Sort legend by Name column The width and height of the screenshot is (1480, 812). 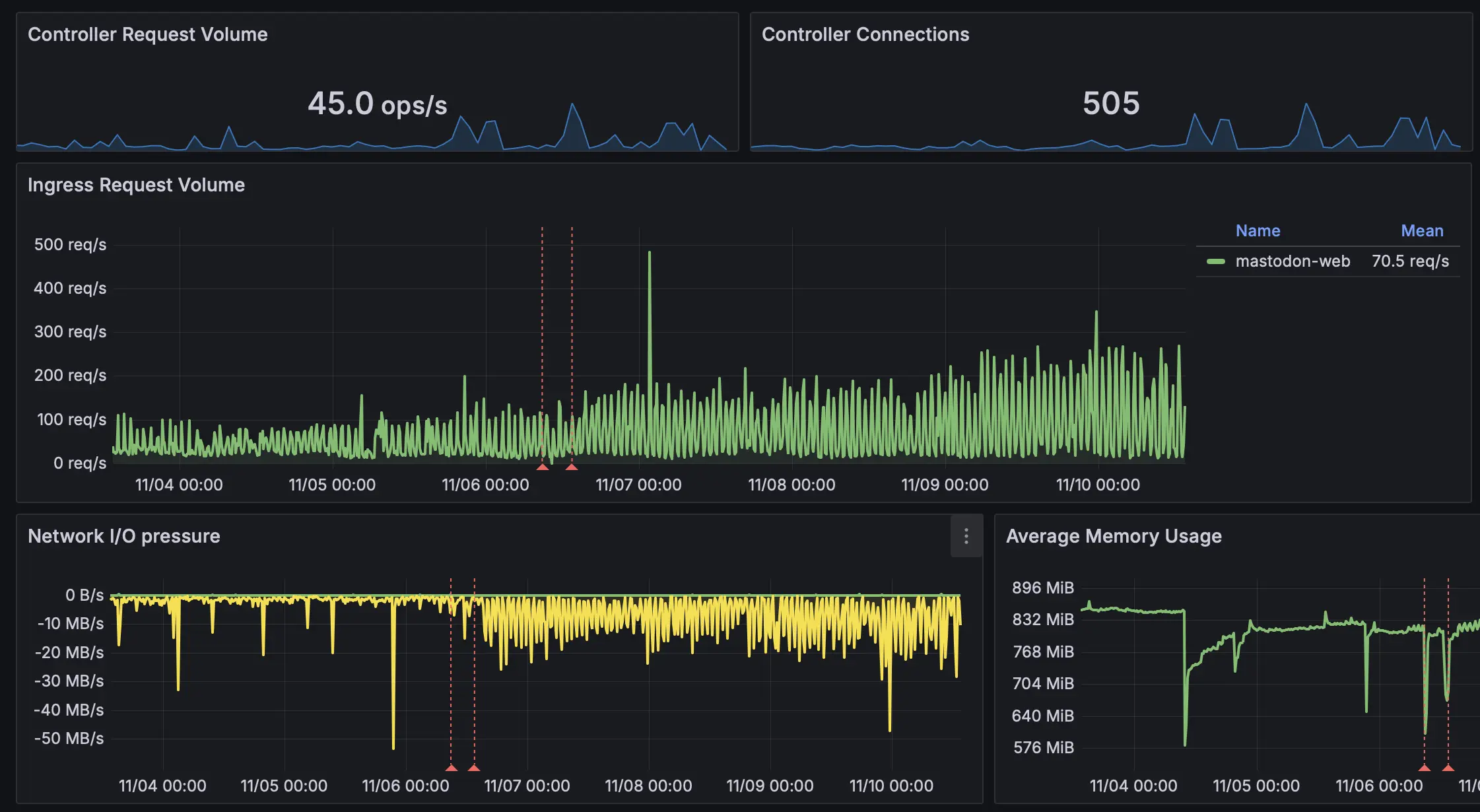click(x=1258, y=230)
